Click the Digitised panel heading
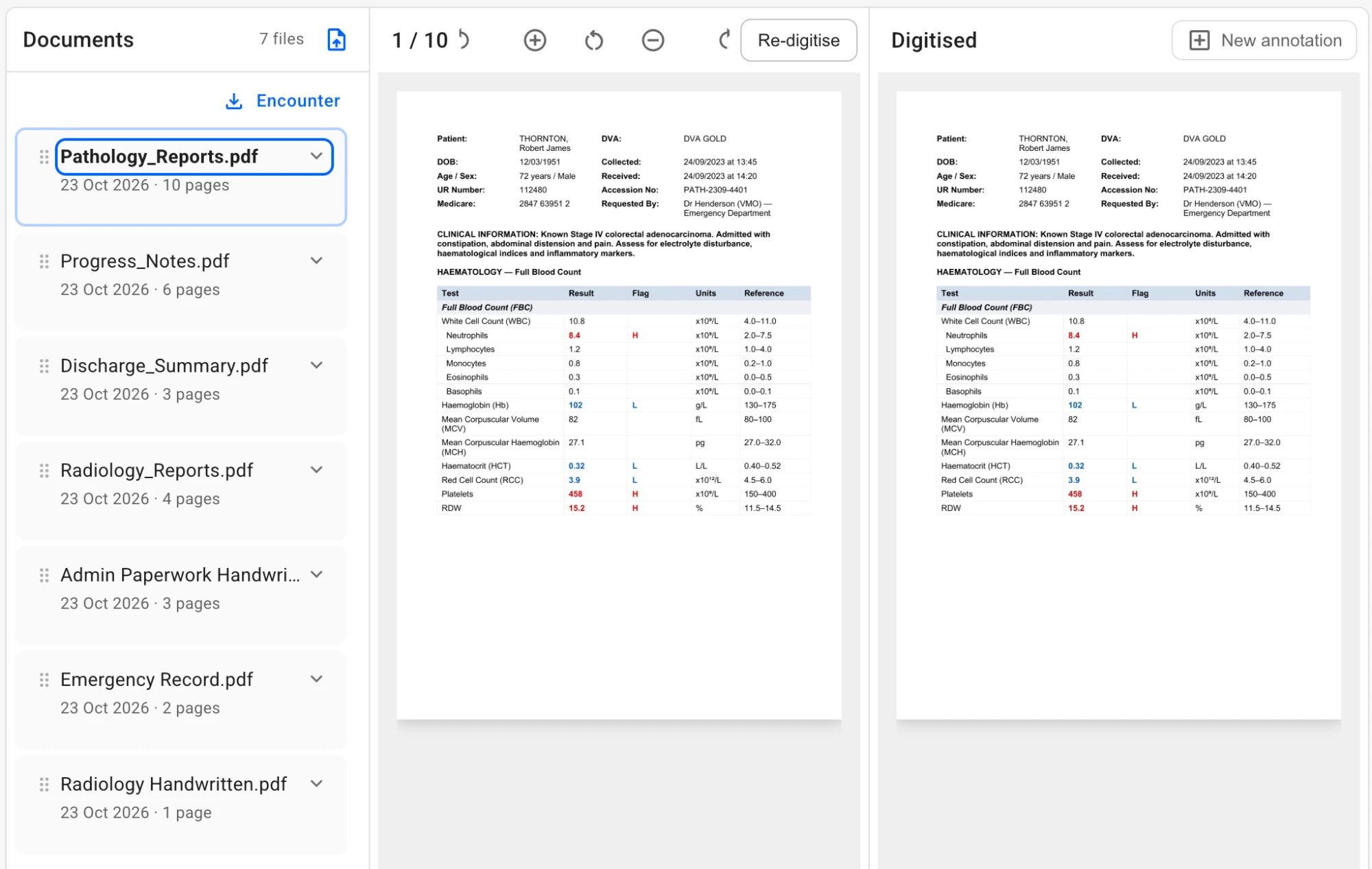1372x869 pixels. (x=934, y=40)
